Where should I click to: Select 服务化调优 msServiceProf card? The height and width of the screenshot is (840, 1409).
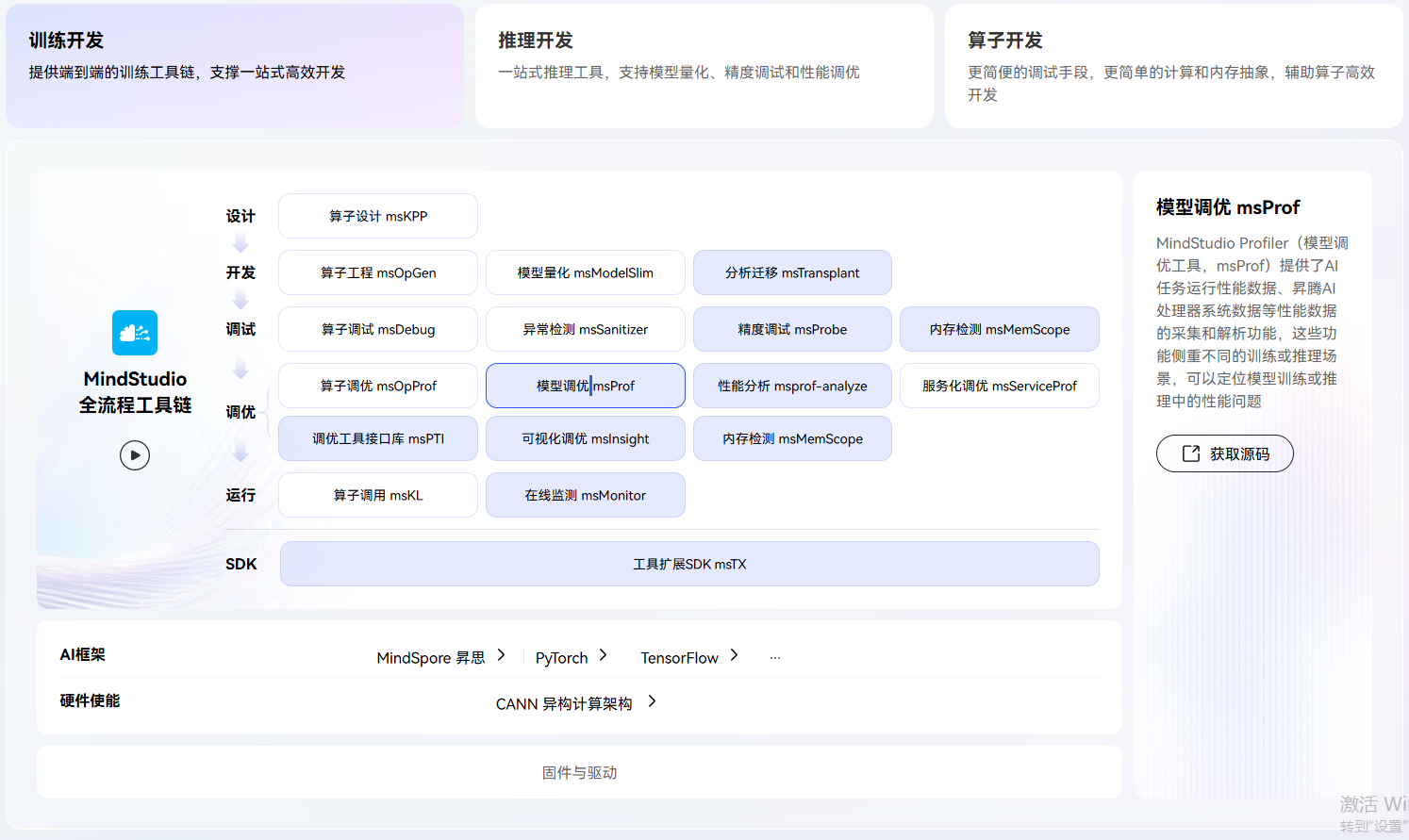(1000, 386)
